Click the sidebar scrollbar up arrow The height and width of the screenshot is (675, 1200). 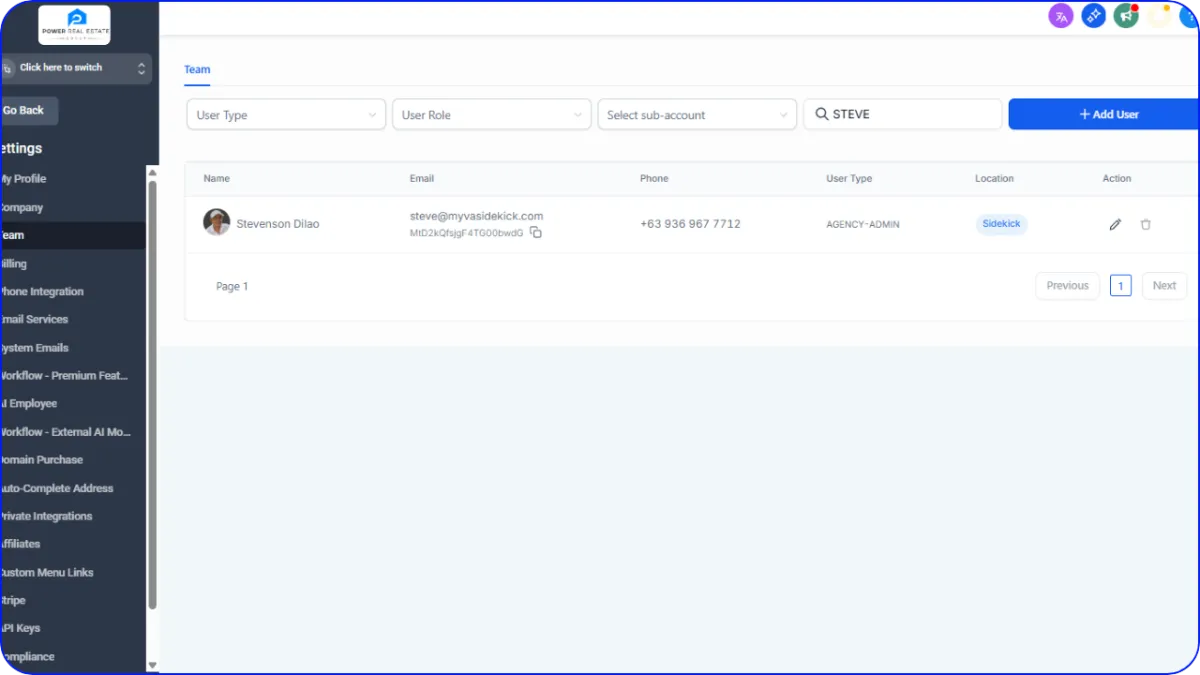[152, 172]
